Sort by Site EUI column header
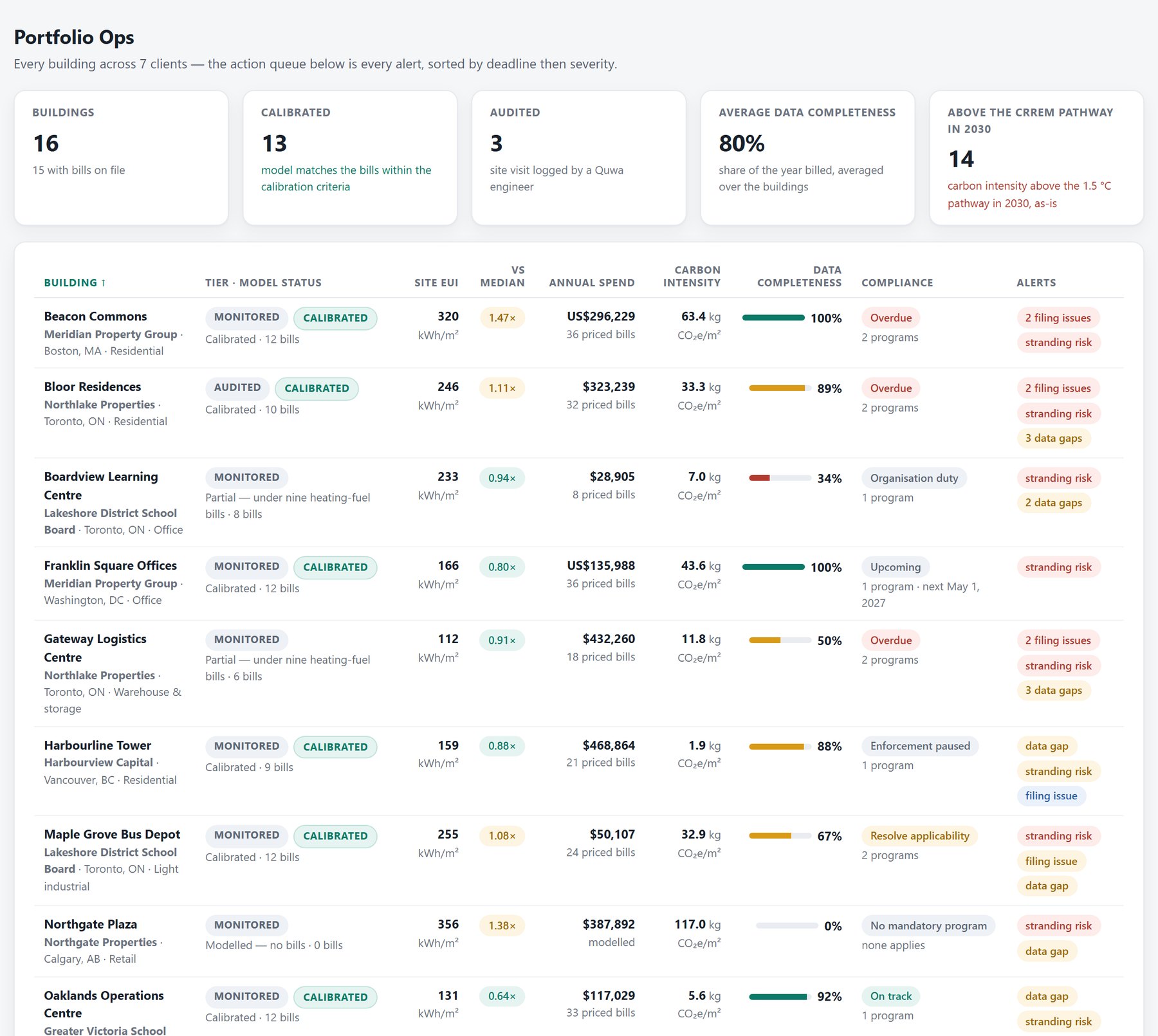Viewport: 1158px width, 1036px height. [x=436, y=283]
